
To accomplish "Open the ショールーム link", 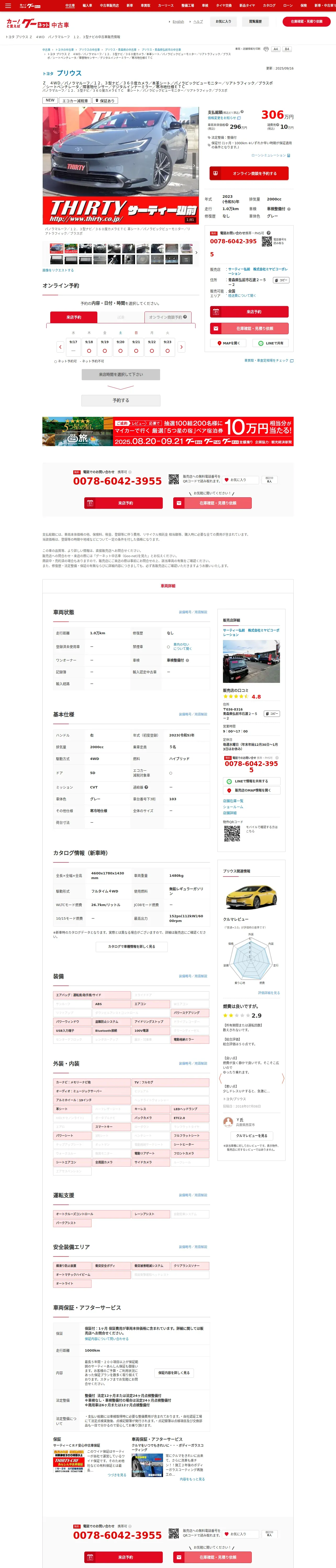I will [233, 807].
